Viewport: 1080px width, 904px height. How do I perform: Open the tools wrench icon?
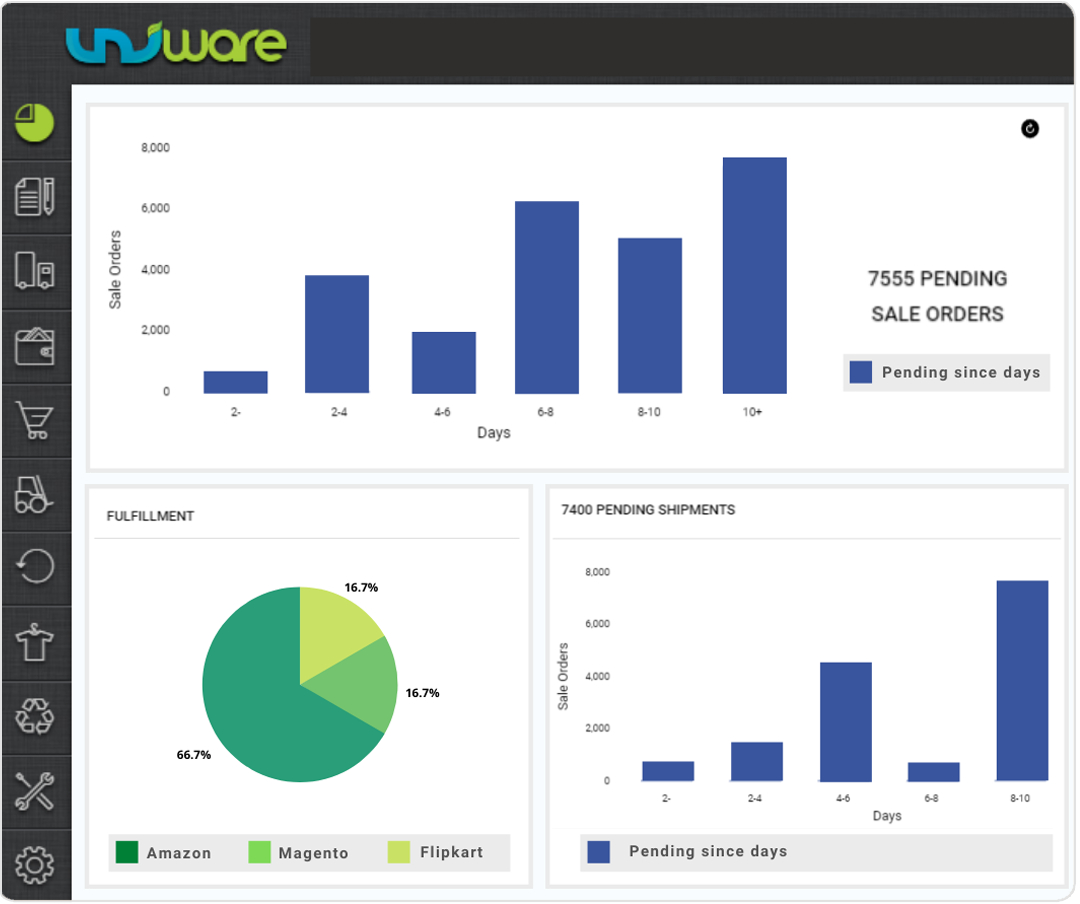click(36, 792)
